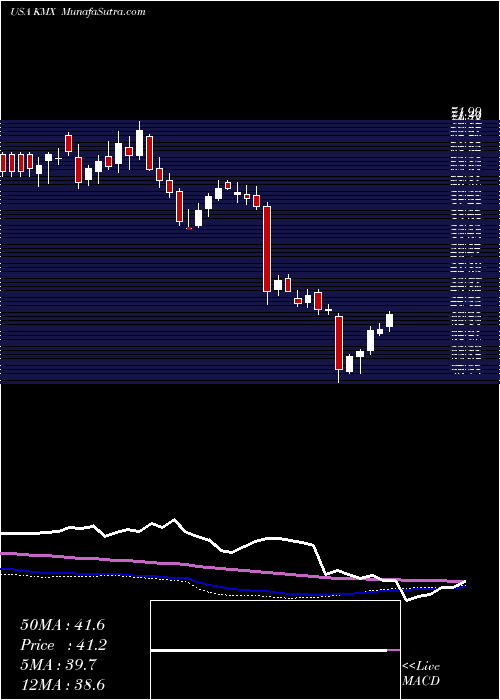The image size is (500, 700).
Task: Click the 'Price : 41.2' value
Action: (64, 645)
